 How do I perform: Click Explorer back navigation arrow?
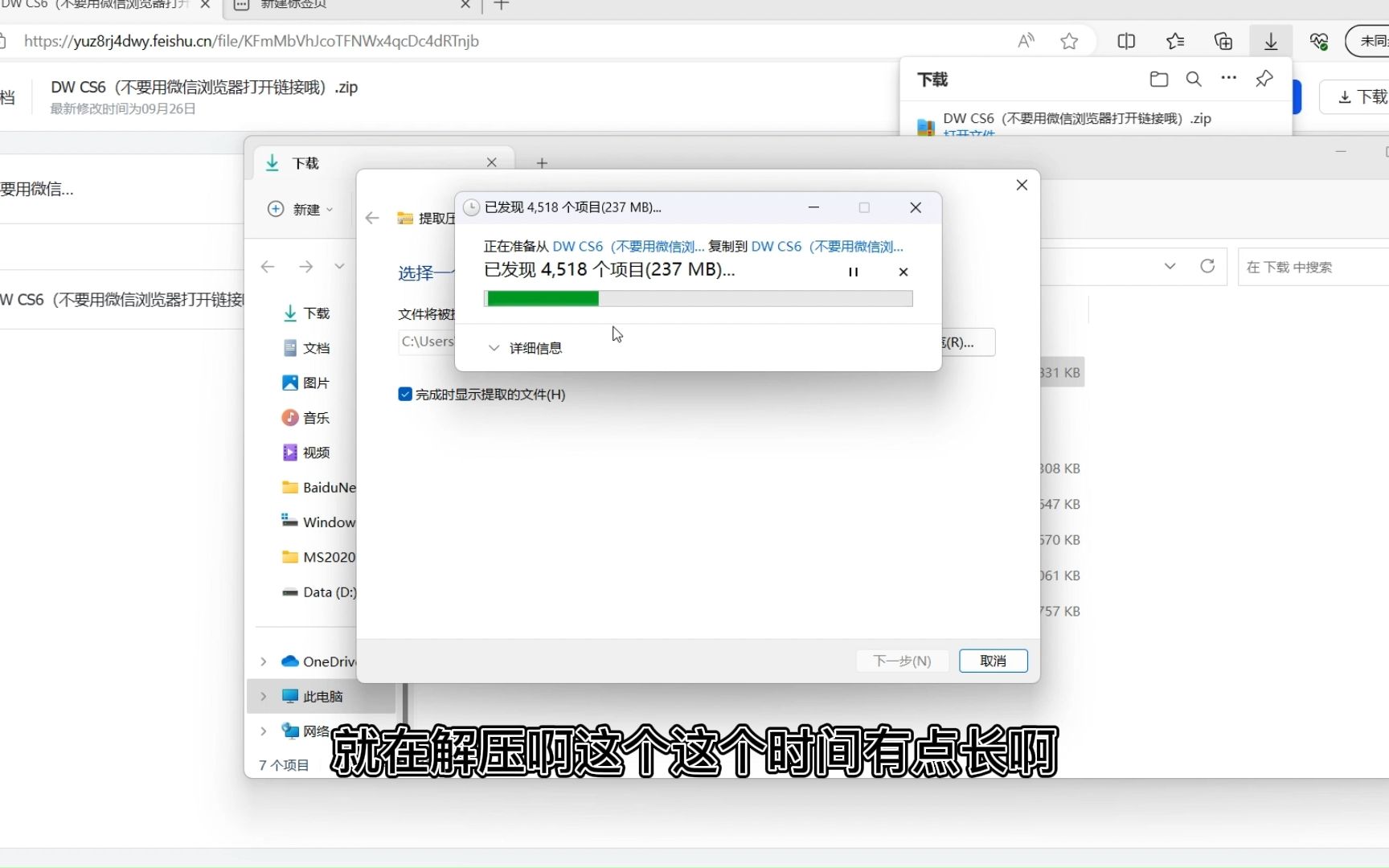click(268, 267)
